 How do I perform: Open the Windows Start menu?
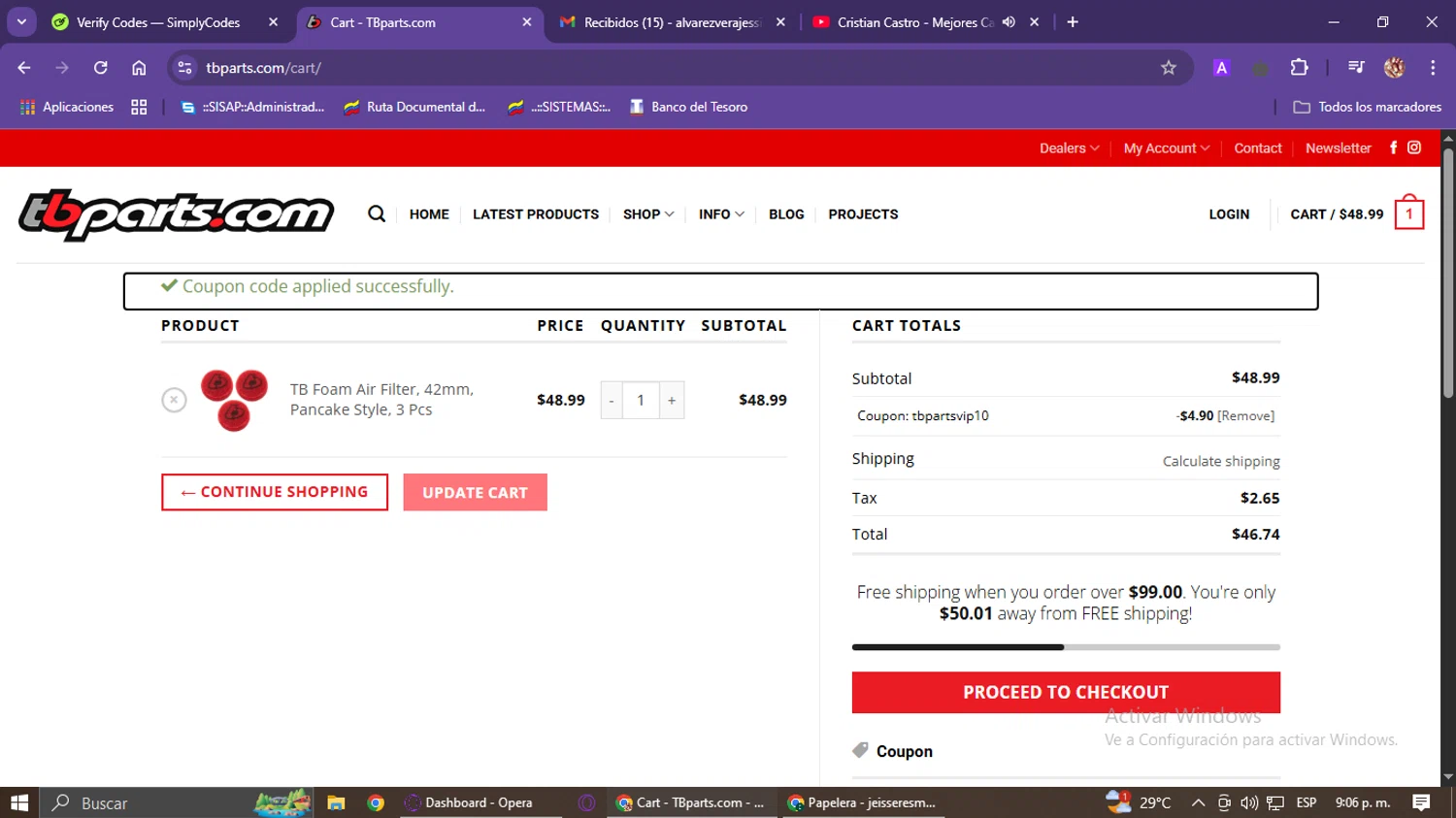[19, 802]
